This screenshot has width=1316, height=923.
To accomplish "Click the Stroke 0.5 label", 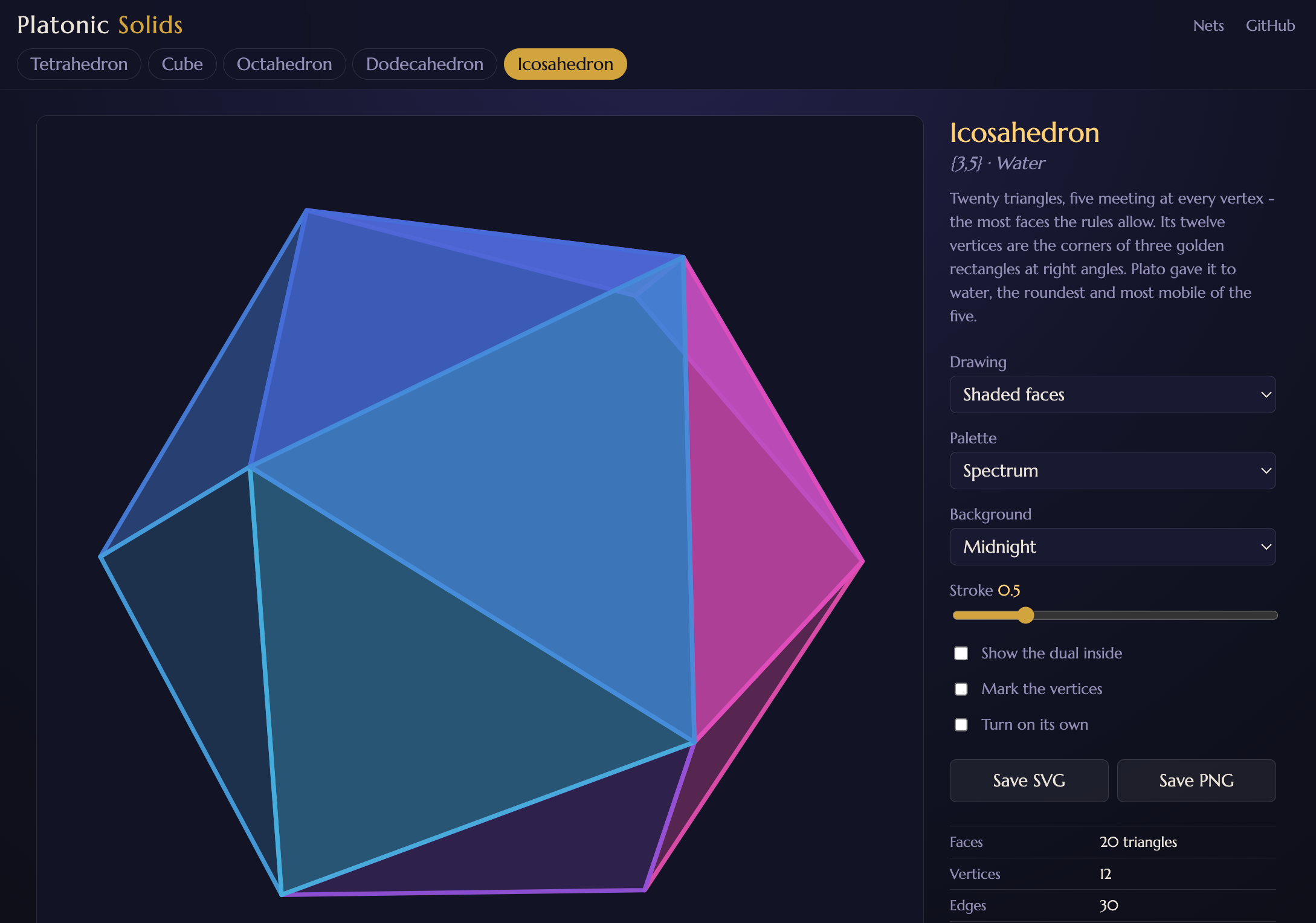I will (x=985, y=590).
